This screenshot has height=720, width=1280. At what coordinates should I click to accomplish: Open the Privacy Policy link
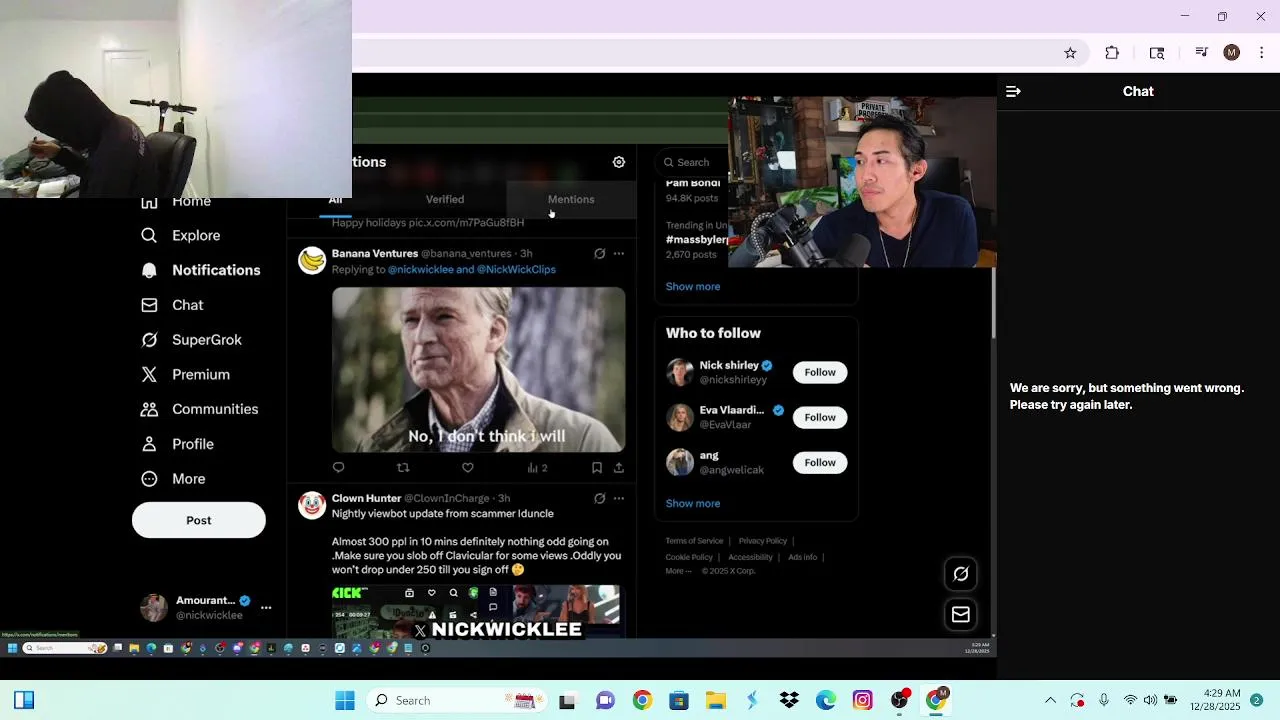(763, 541)
